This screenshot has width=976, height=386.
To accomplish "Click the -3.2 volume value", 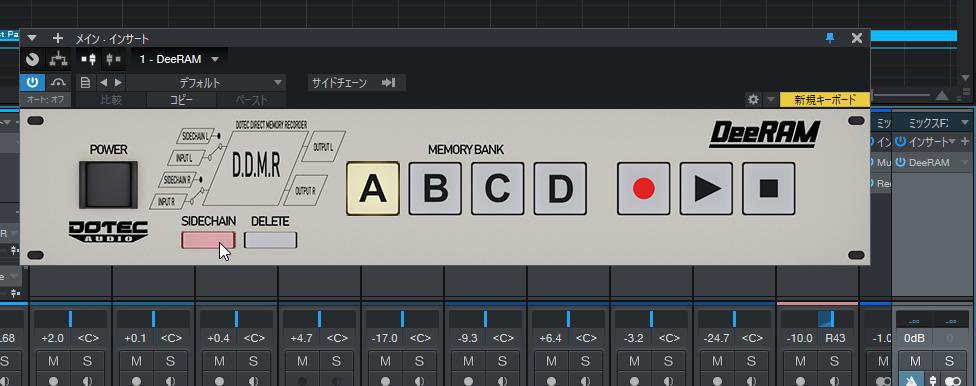I will coord(634,338).
